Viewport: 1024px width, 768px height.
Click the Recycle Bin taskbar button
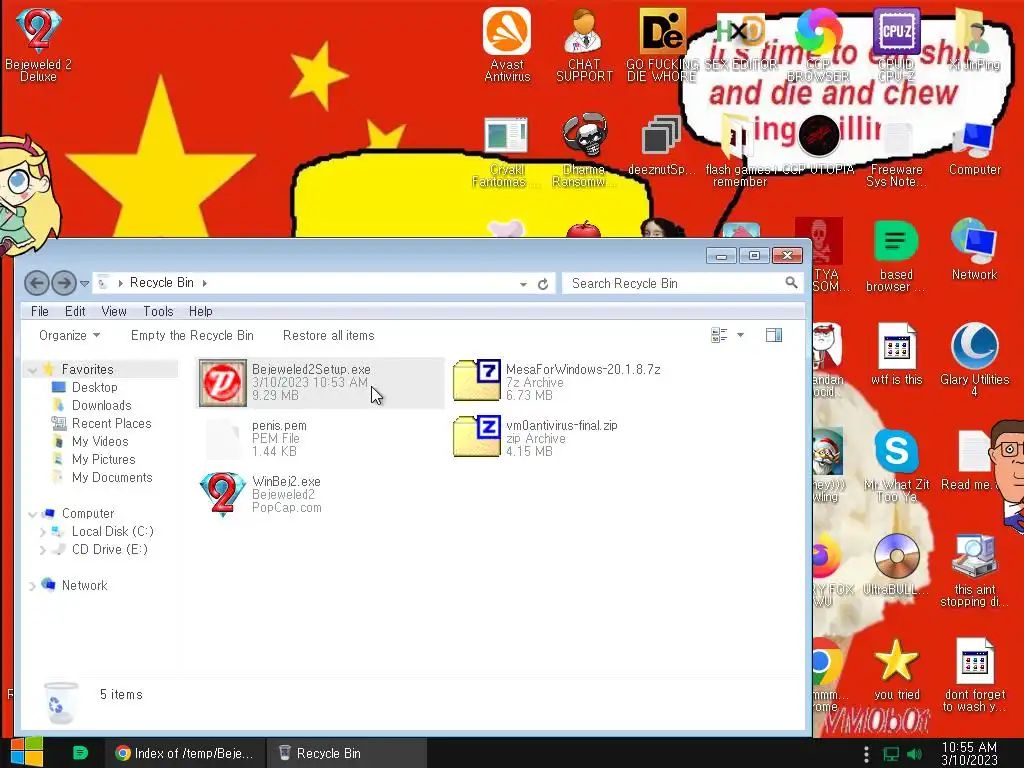tap(346, 754)
